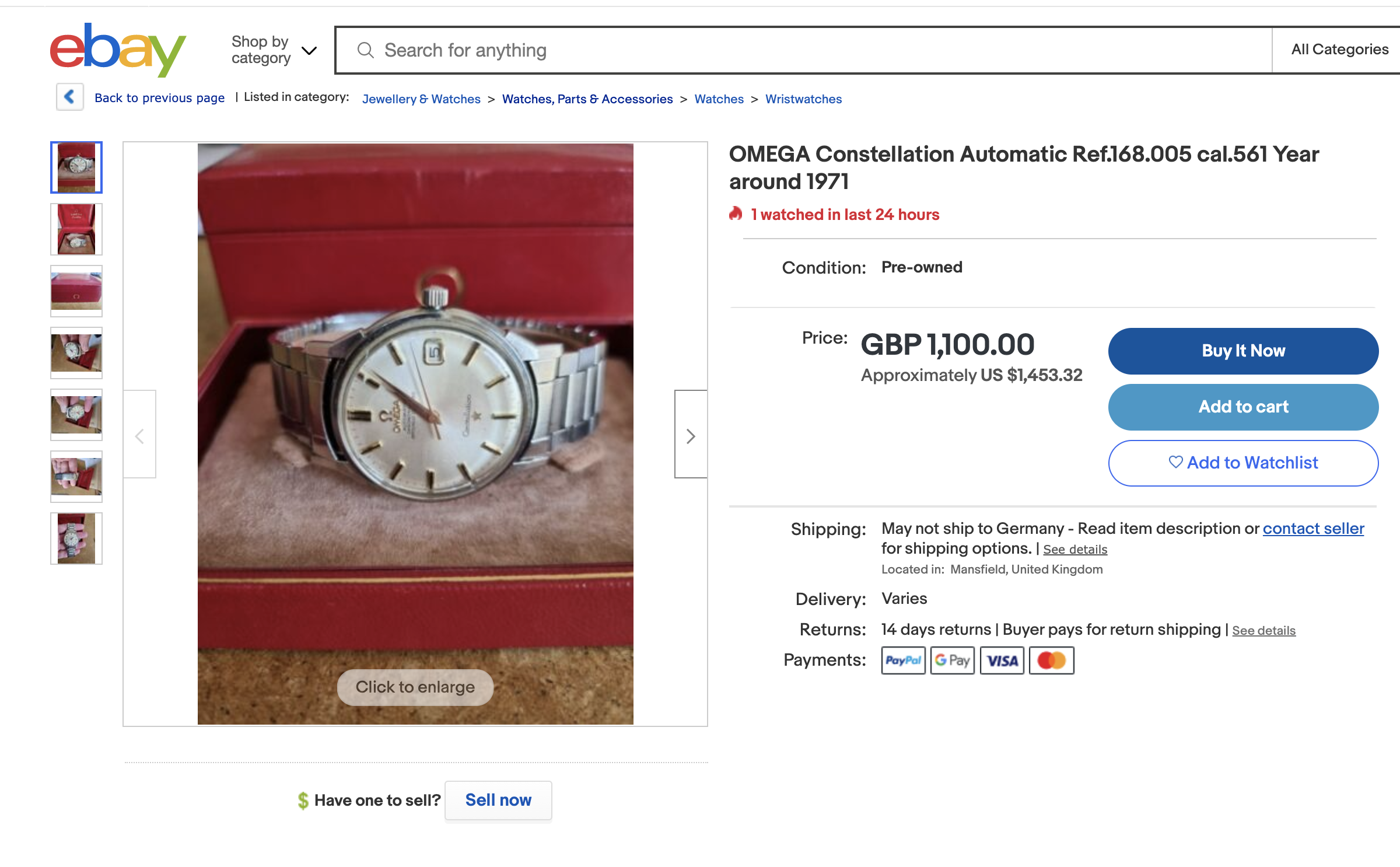Toggle Add to Watchlist for this item
Viewport: 1400px width, 867px height.
1243,463
